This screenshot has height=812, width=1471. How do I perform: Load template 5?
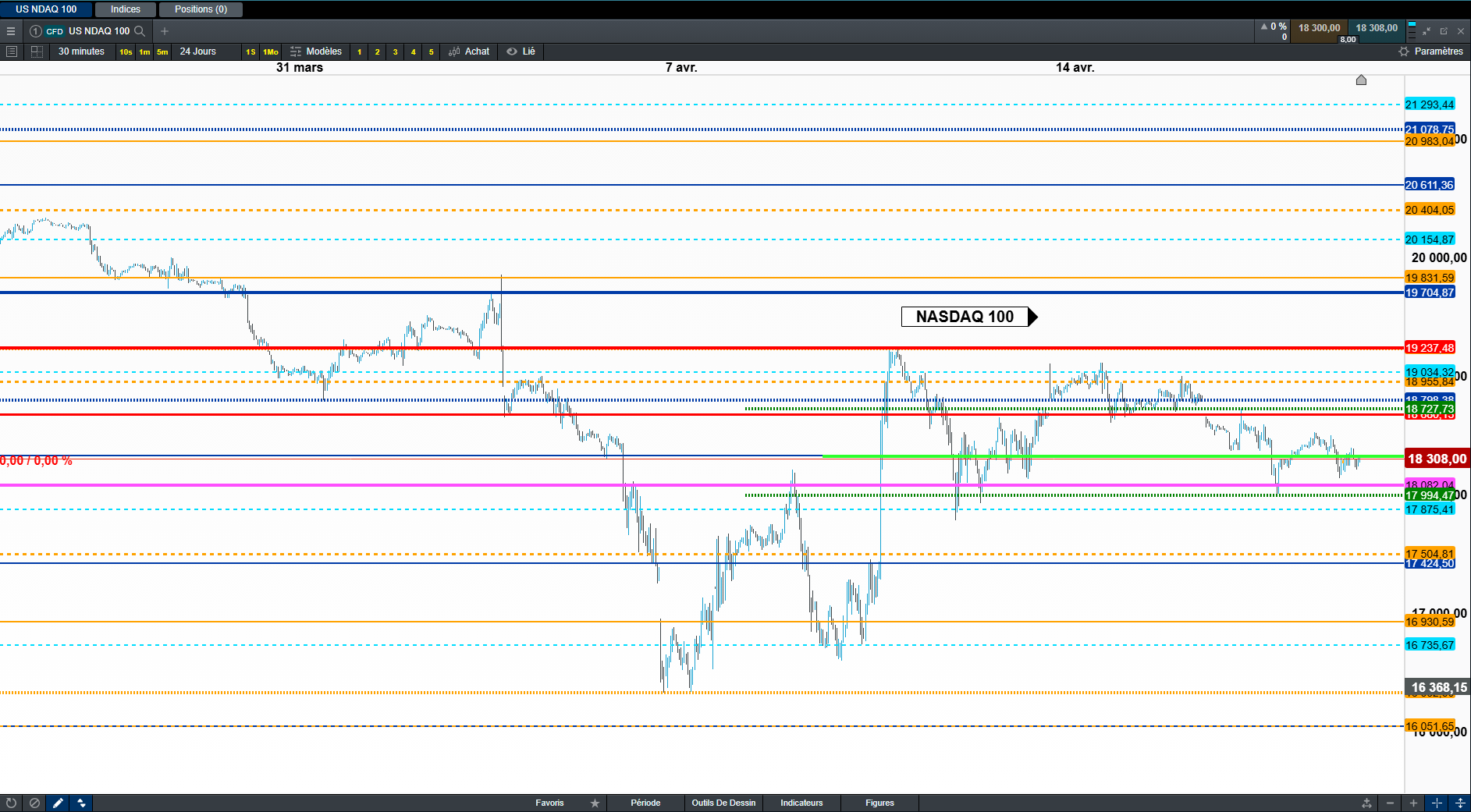coord(432,52)
